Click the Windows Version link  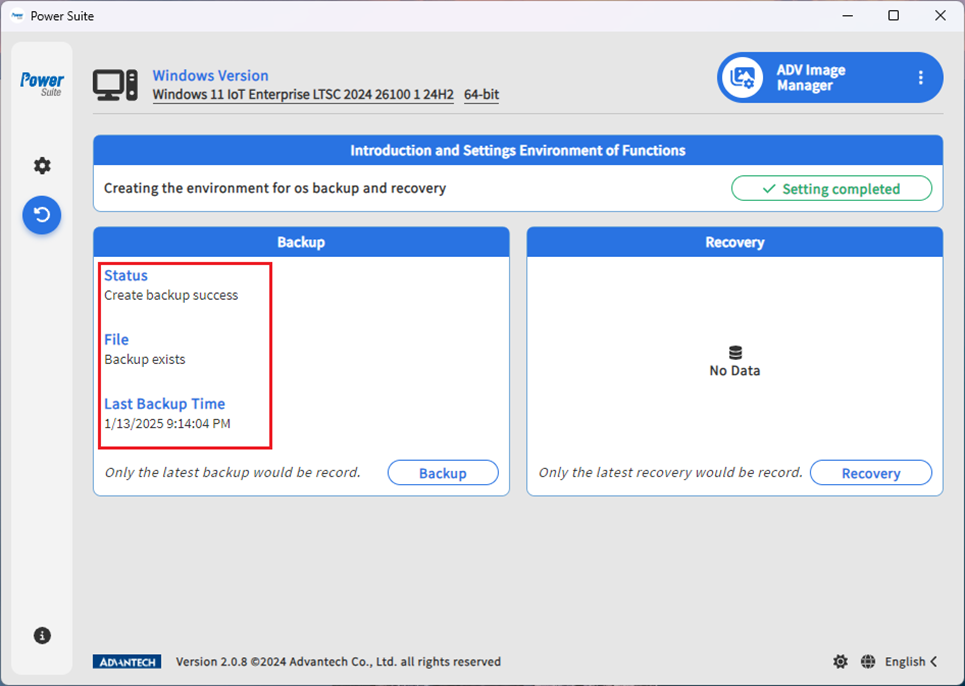click(x=210, y=76)
